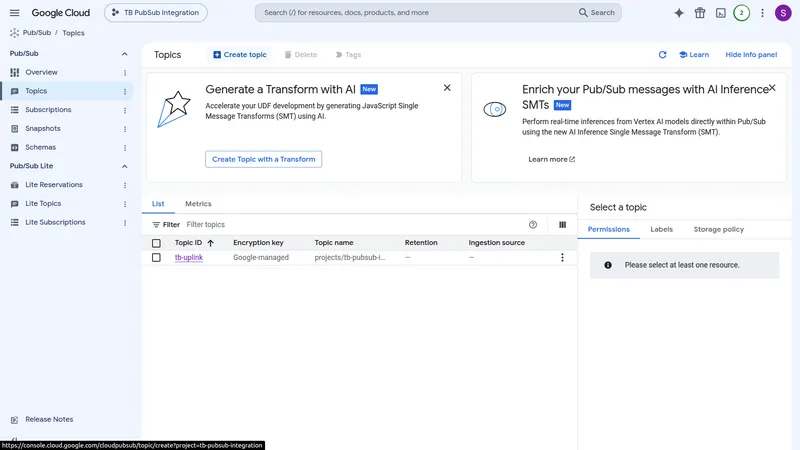The width and height of the screenshot is (800, 450).
Task: Open Lite Topics in sidebar
Action: click(43, 204)
